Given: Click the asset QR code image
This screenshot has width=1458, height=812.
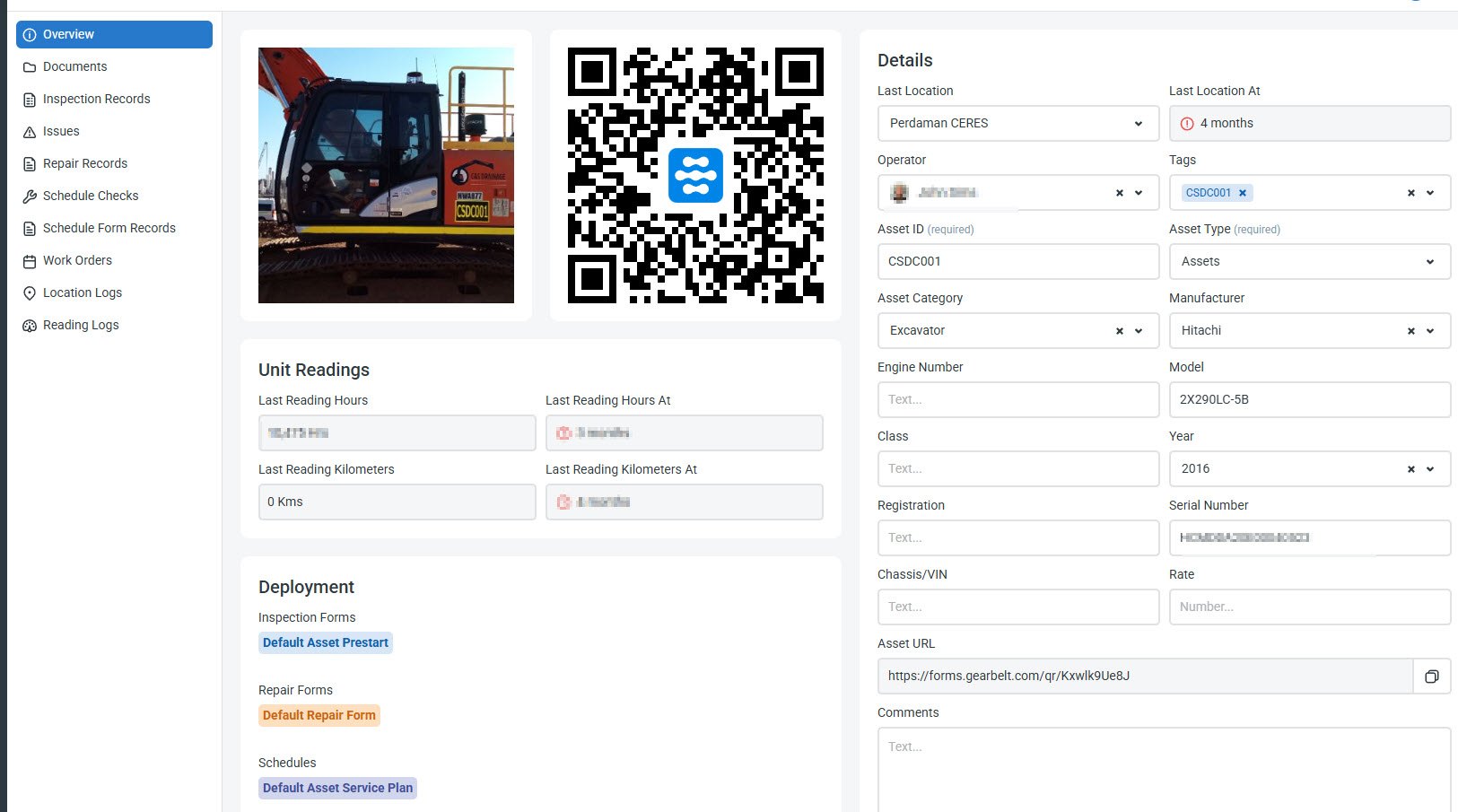Looking at the screenshot, I should point(695,175).
